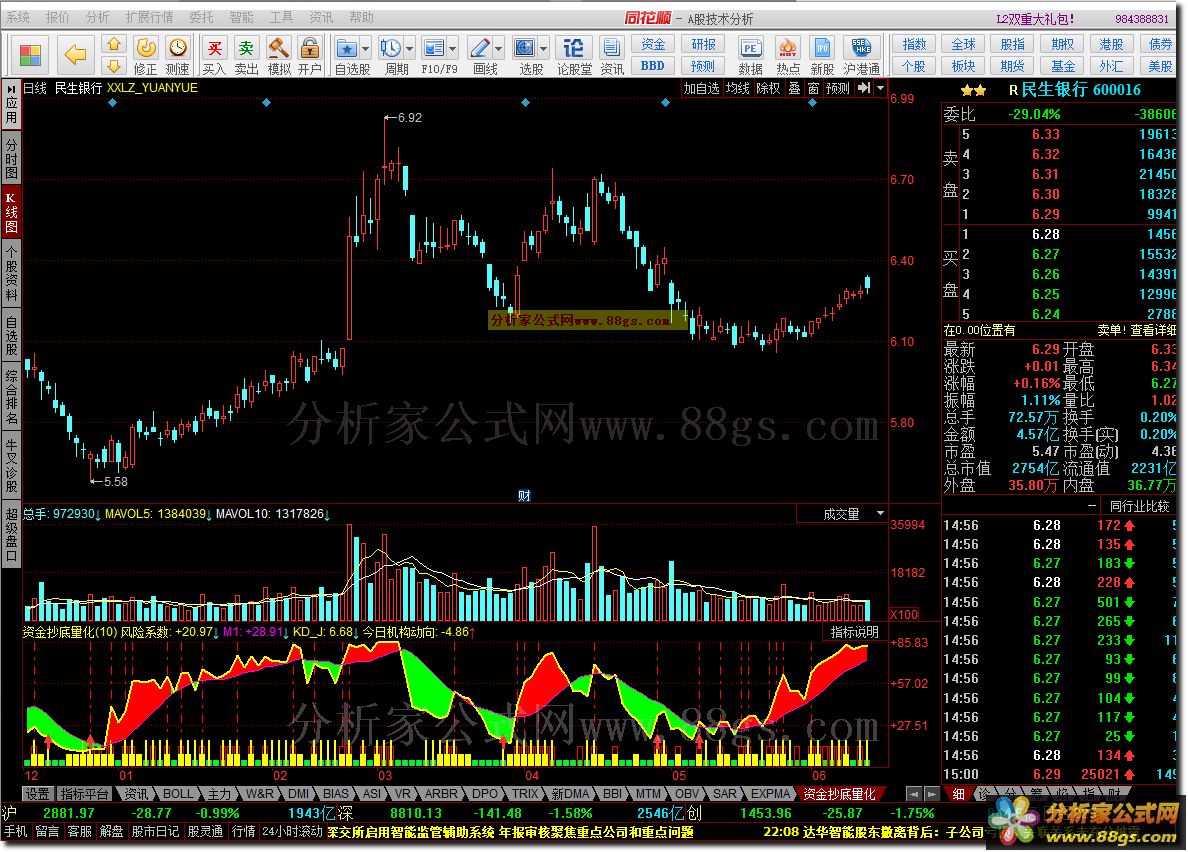Image resolution: width=1188 pixels, height=852 pixels.
Task: Expand the 画线 dropdown arrow
Action: coord(499,49)
